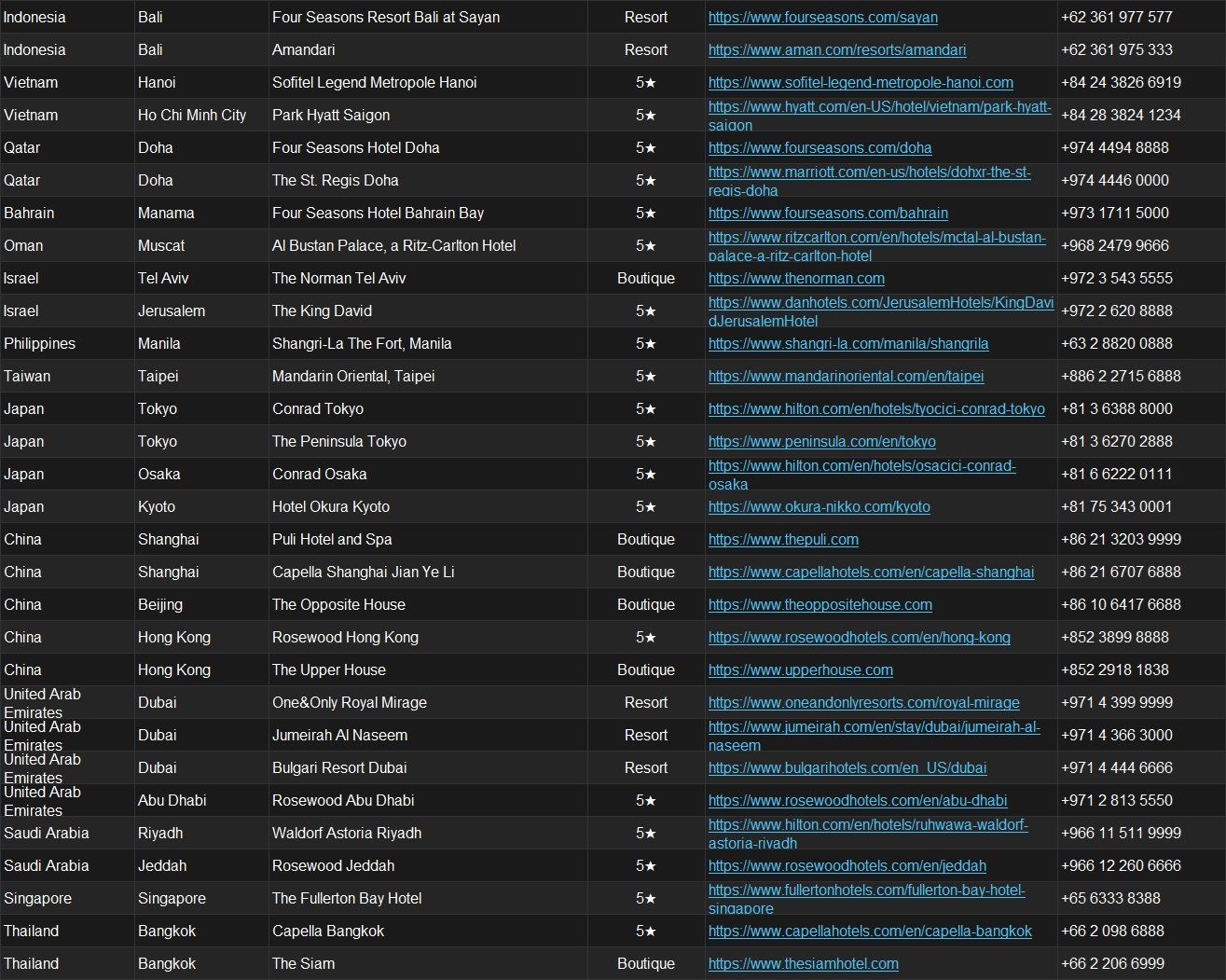Click the 'One&Only Royal Mirage' cell
The image size is (1226, 980).
(x=428, y=703)
